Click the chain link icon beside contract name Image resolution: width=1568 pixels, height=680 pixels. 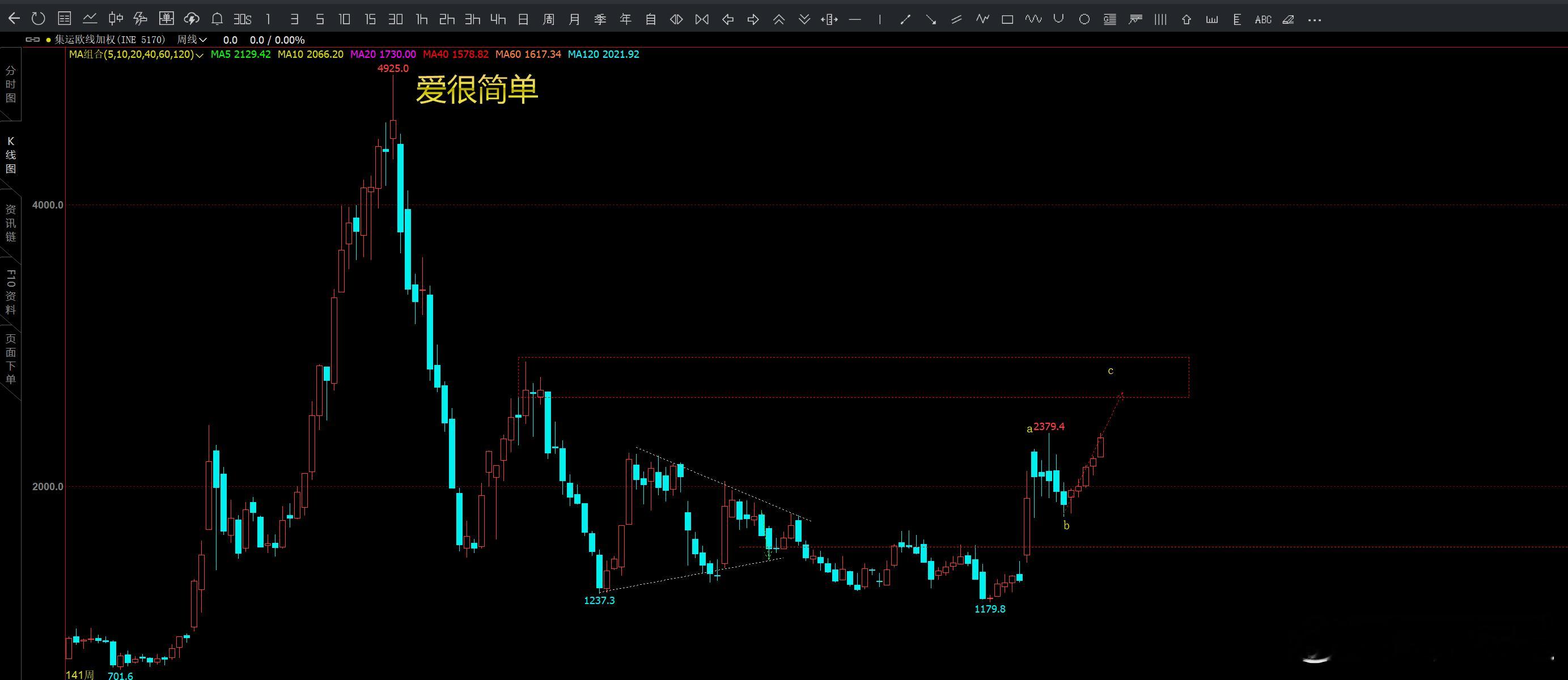[32, 40]
